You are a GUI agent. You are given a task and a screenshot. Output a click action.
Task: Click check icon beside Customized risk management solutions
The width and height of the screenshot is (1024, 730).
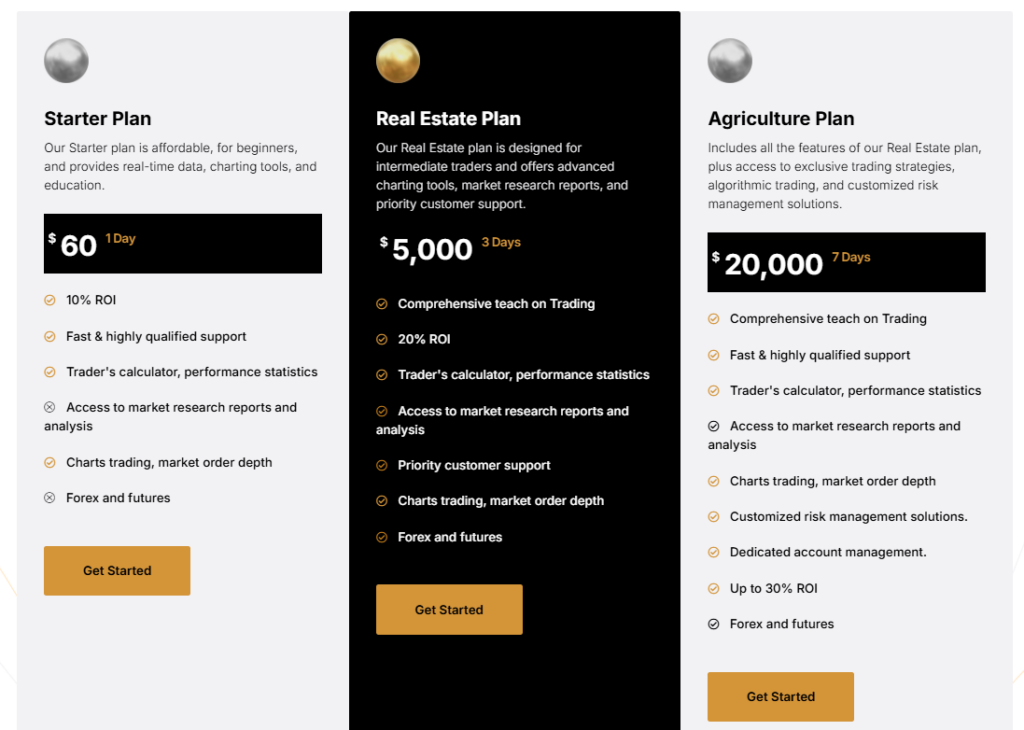click(714, 517)
